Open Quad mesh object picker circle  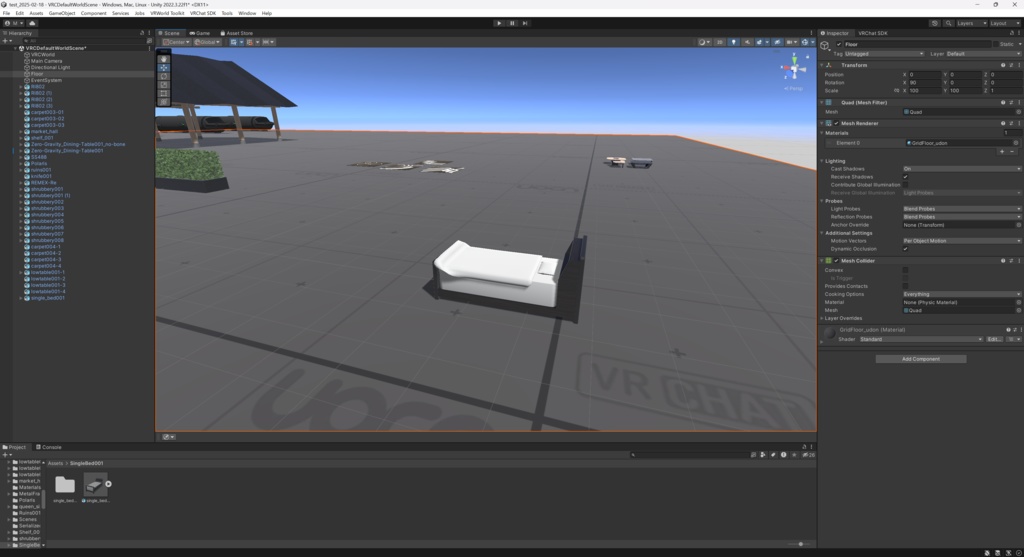(x=1018, y=112)
